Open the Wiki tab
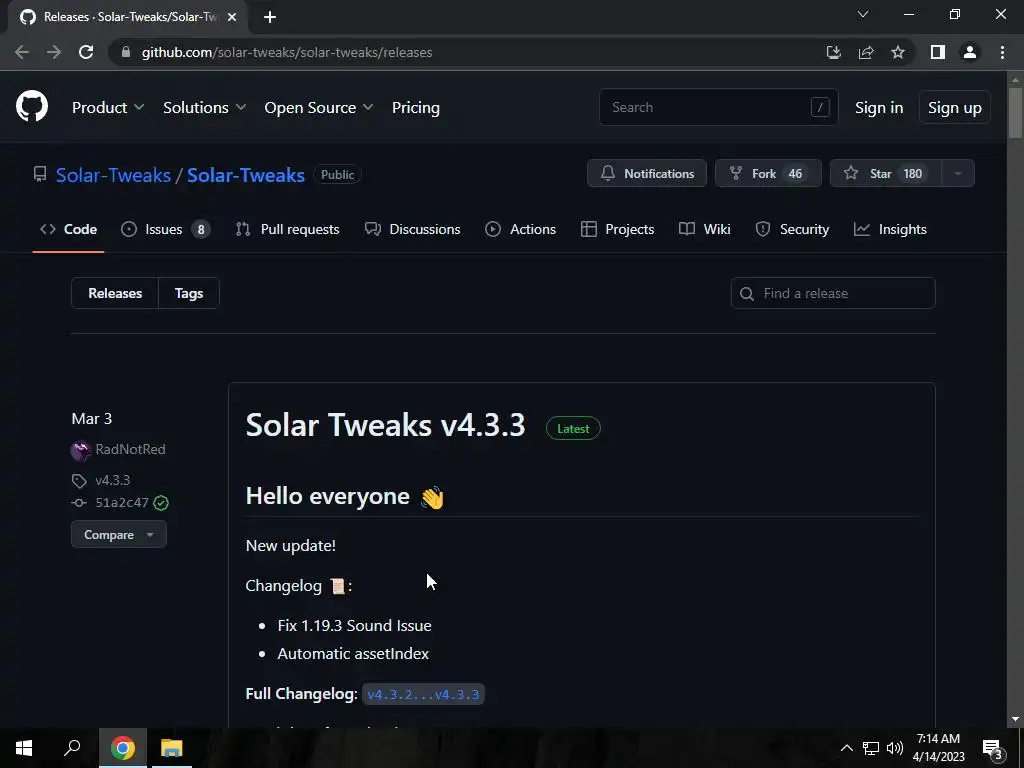This screenshot has width=1024, height=768. pos(705,229)
